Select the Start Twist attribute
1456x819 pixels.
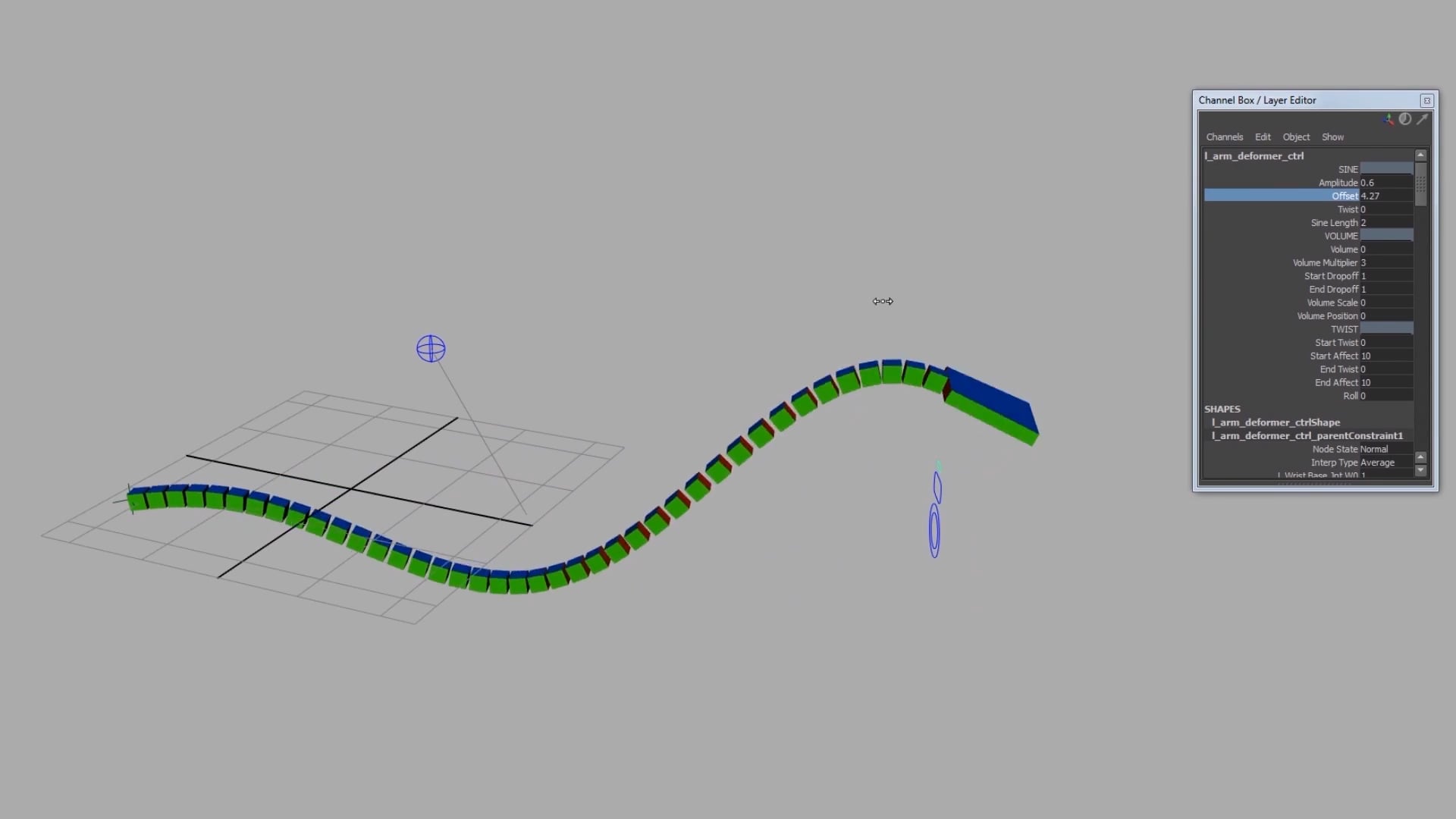pyautogui.click(x=1336, y=343)
